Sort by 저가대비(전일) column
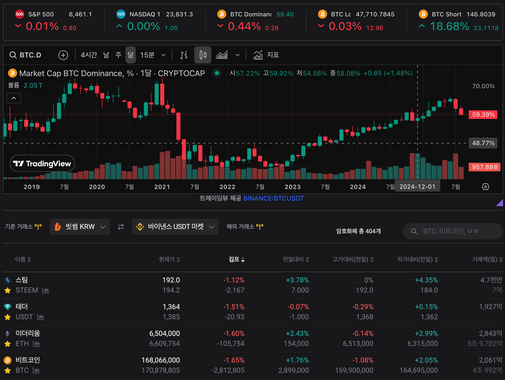Viewport: 505px width, 380px height. pyautogui.click(x=417, y=259)
